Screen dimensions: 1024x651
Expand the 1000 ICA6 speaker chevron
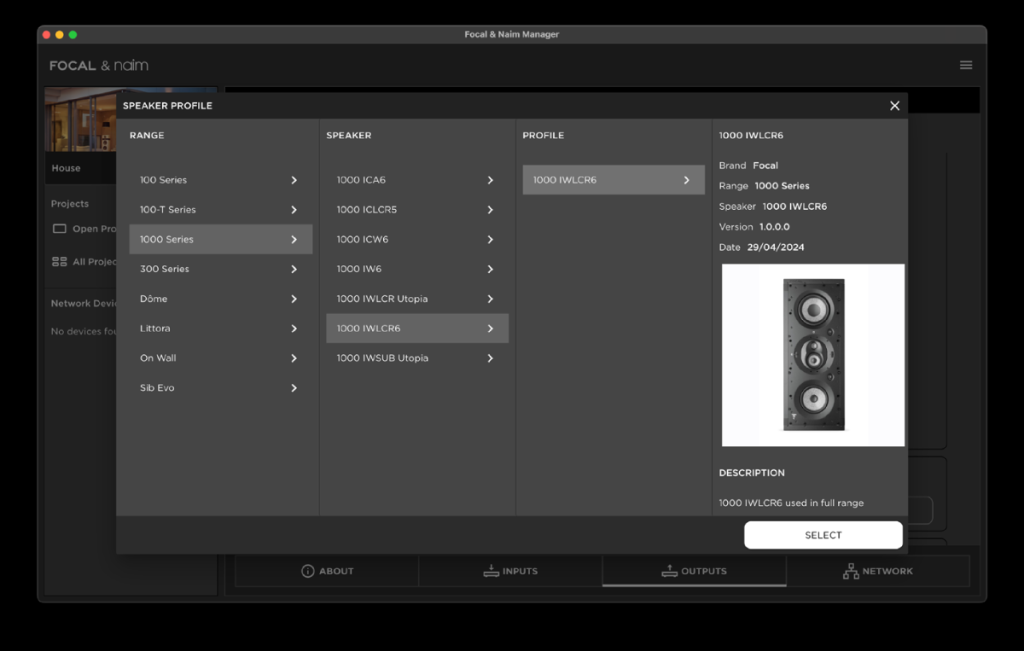(490, 180)
